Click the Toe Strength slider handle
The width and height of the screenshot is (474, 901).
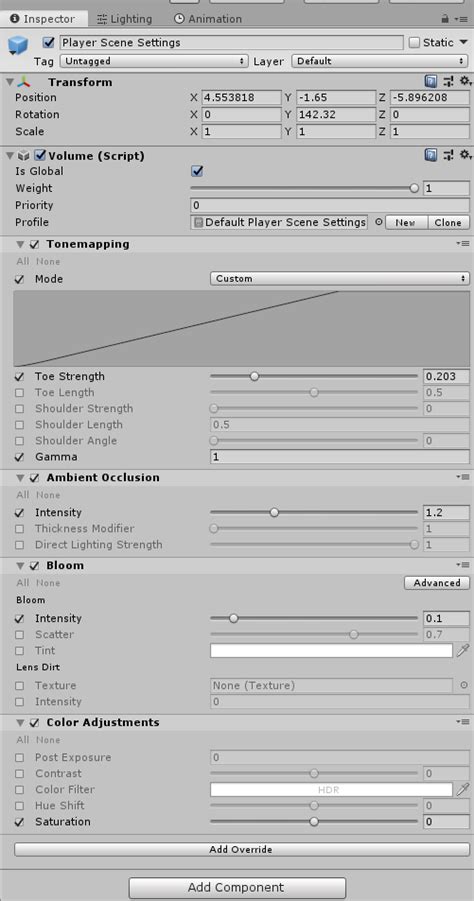point(255,377)
